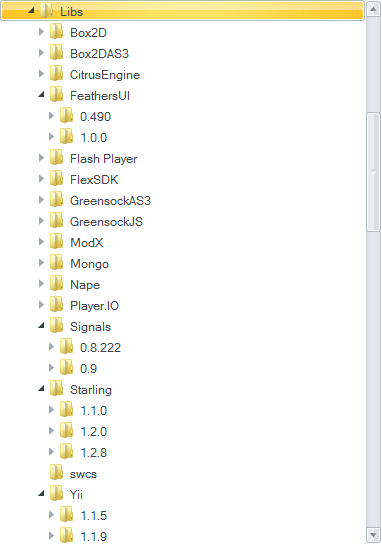This screenshot has width=382, height=544.
Task: Expand the Box2D folder
Action: point(41,32)
